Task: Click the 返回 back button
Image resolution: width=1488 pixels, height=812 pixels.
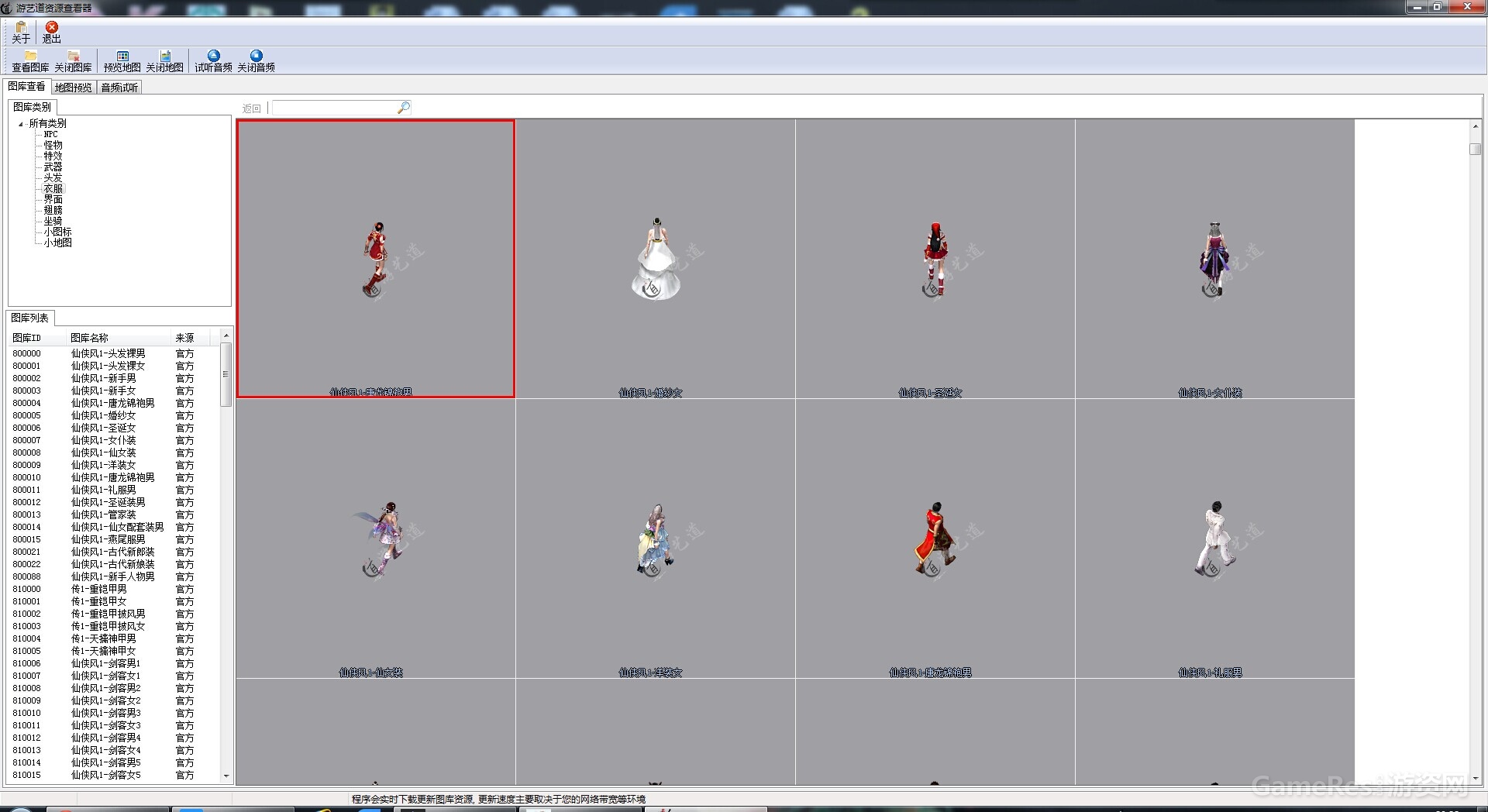Action: click(x=252, y=108)
